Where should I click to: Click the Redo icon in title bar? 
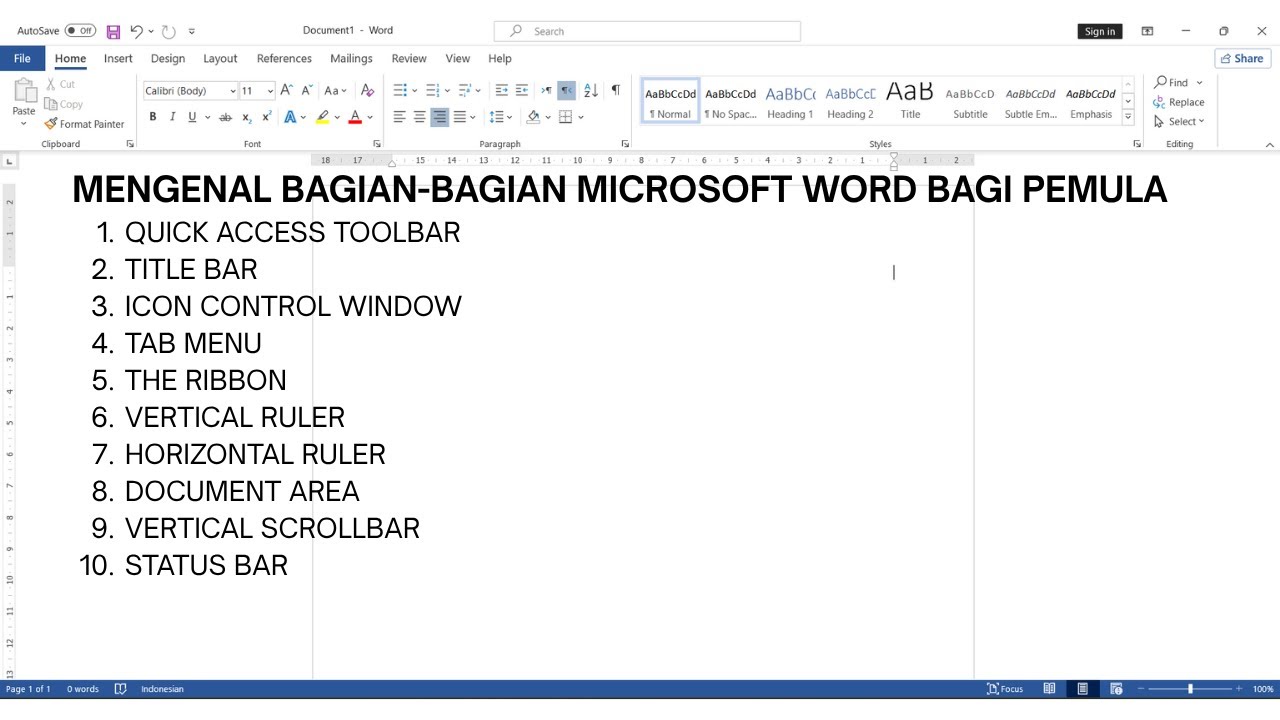click(168, 32)
